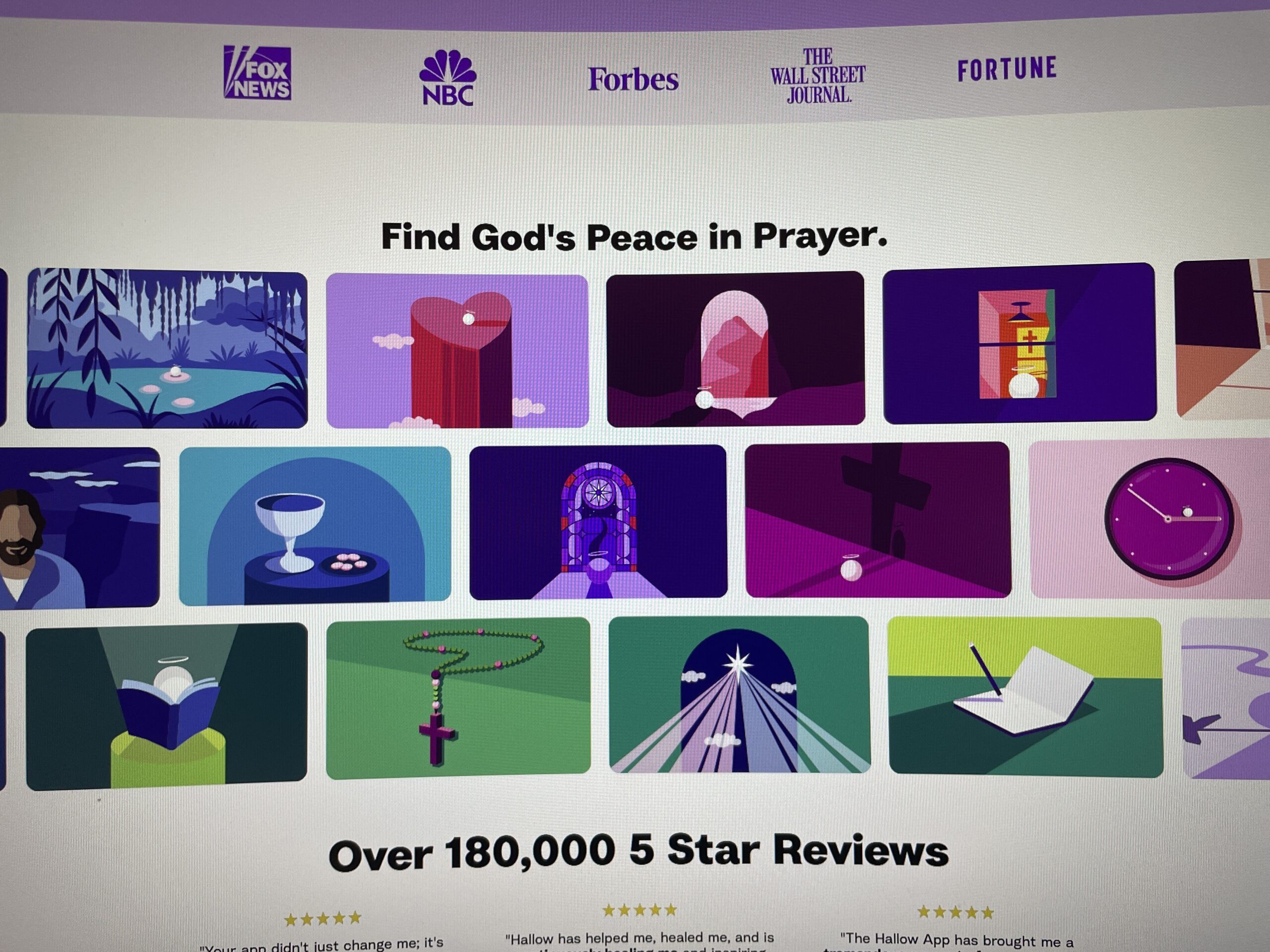Click The Wall Street Journal logo

pyautogui.click(x=818, y=76)
